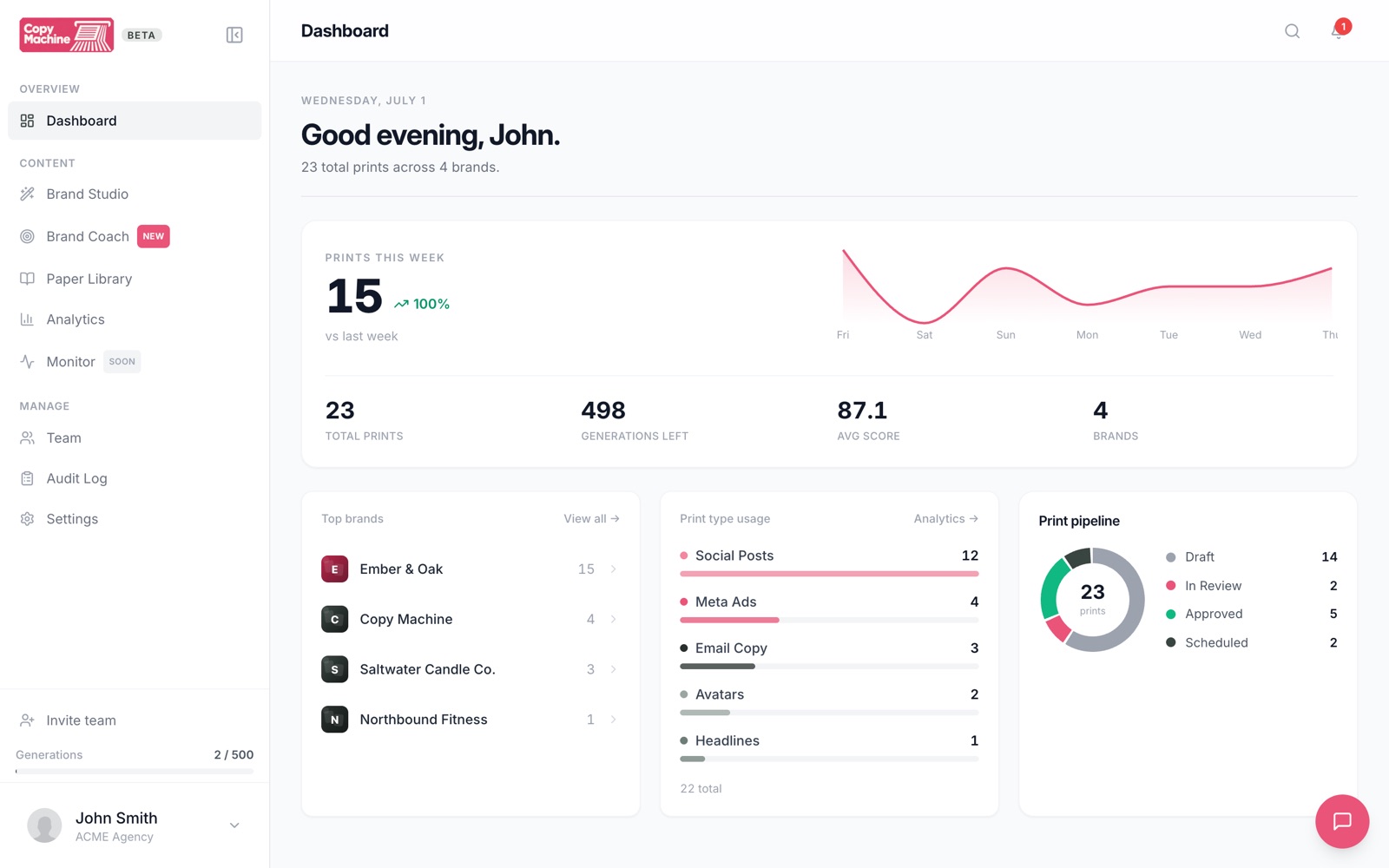Click the Email Copy usage bar
Screen dimensions: 1389x868
point(829,666)
